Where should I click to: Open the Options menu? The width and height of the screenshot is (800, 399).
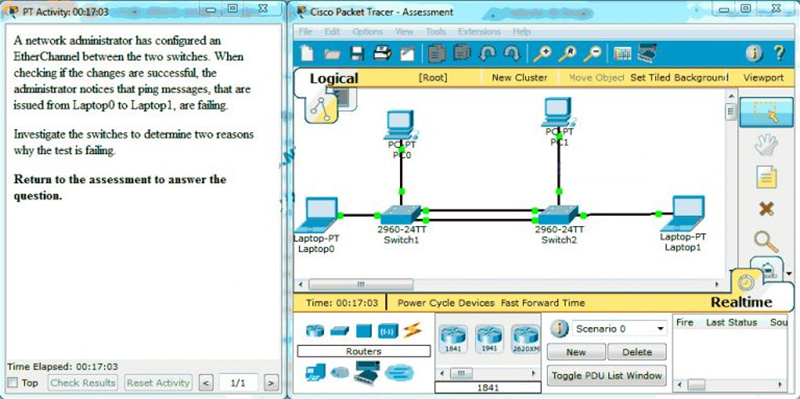[367, 32]
